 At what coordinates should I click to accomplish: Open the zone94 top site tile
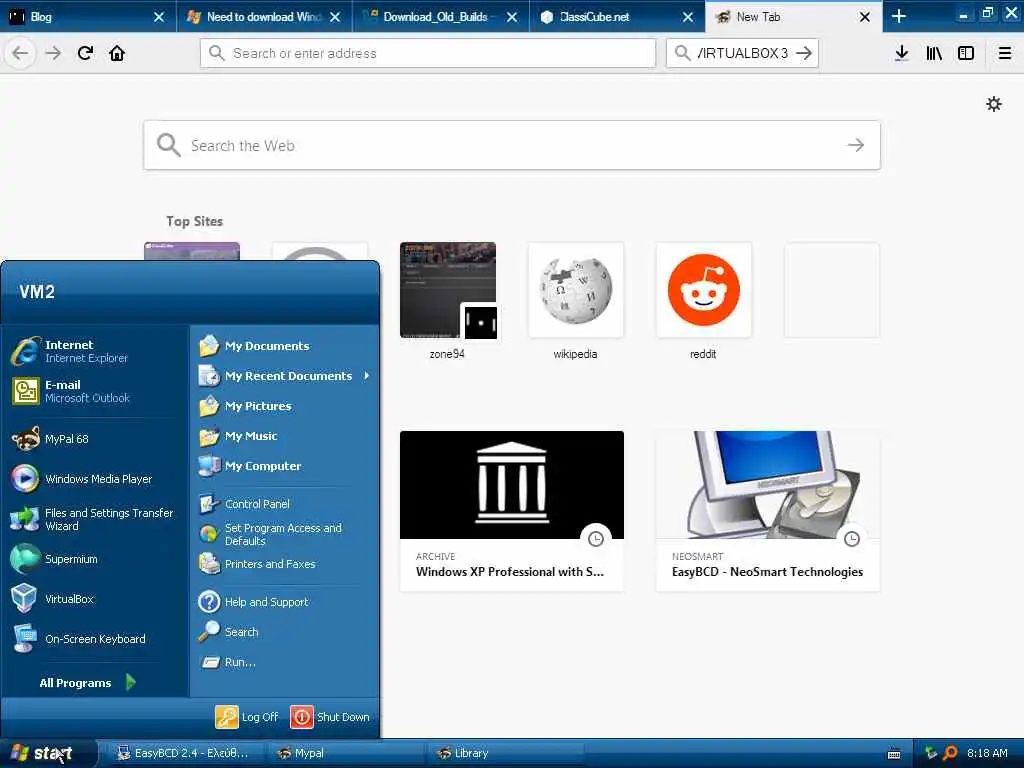447,301
